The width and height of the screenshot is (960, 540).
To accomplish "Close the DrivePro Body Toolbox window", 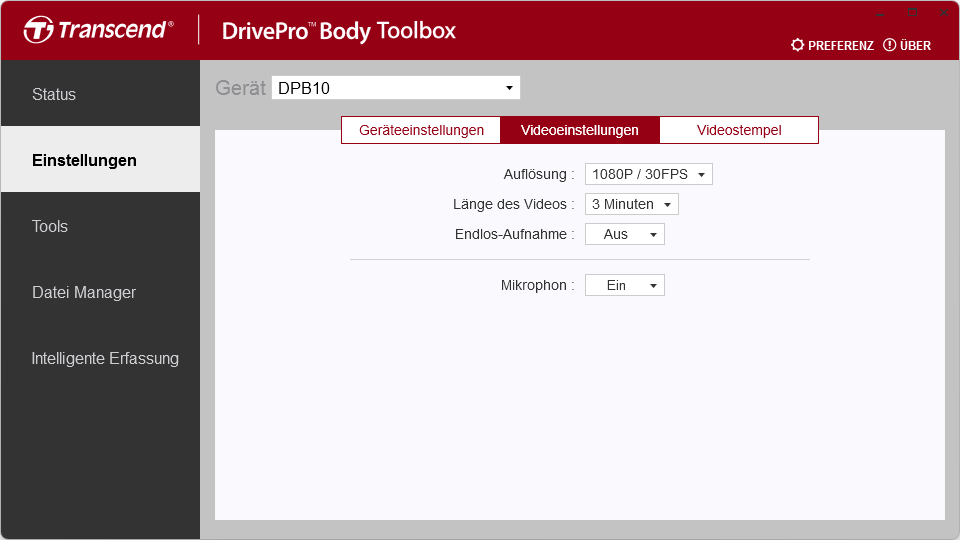I will coord(943,12).
